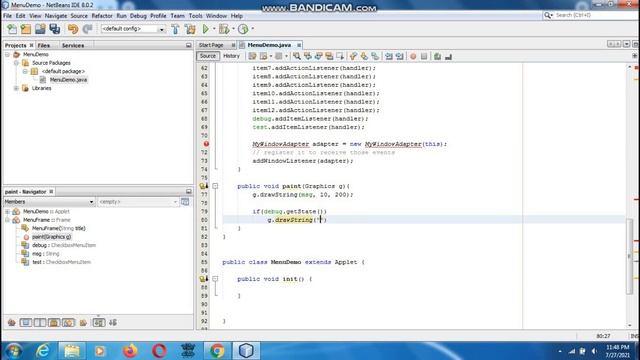Open the Debug menu
640x360 pixels.
[138, 16]
